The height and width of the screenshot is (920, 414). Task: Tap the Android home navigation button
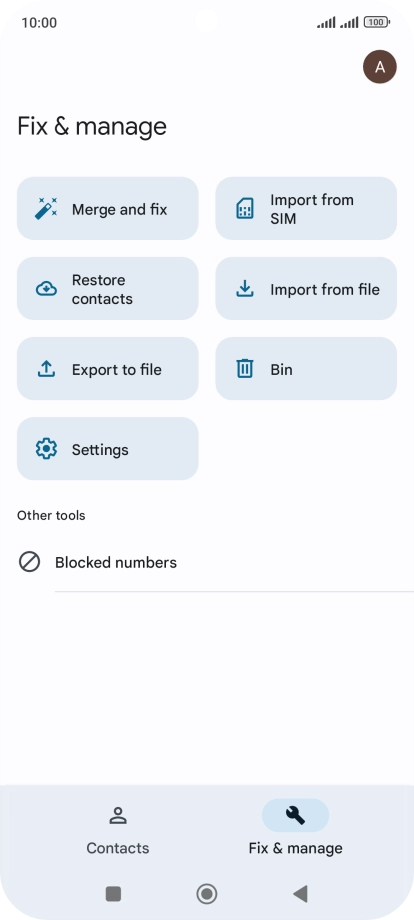point(206,894)
